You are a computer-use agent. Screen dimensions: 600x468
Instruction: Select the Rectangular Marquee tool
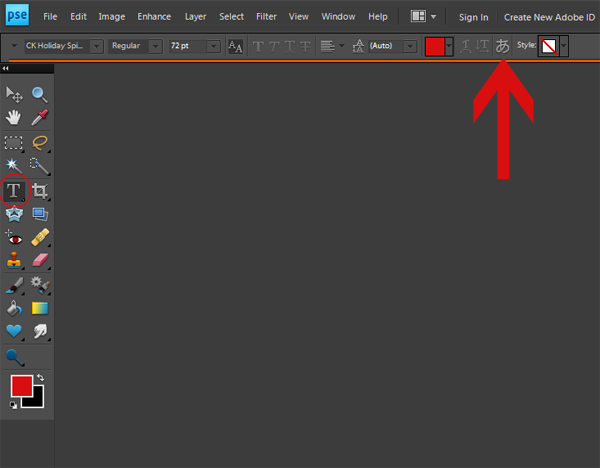(x=14, y=143)
